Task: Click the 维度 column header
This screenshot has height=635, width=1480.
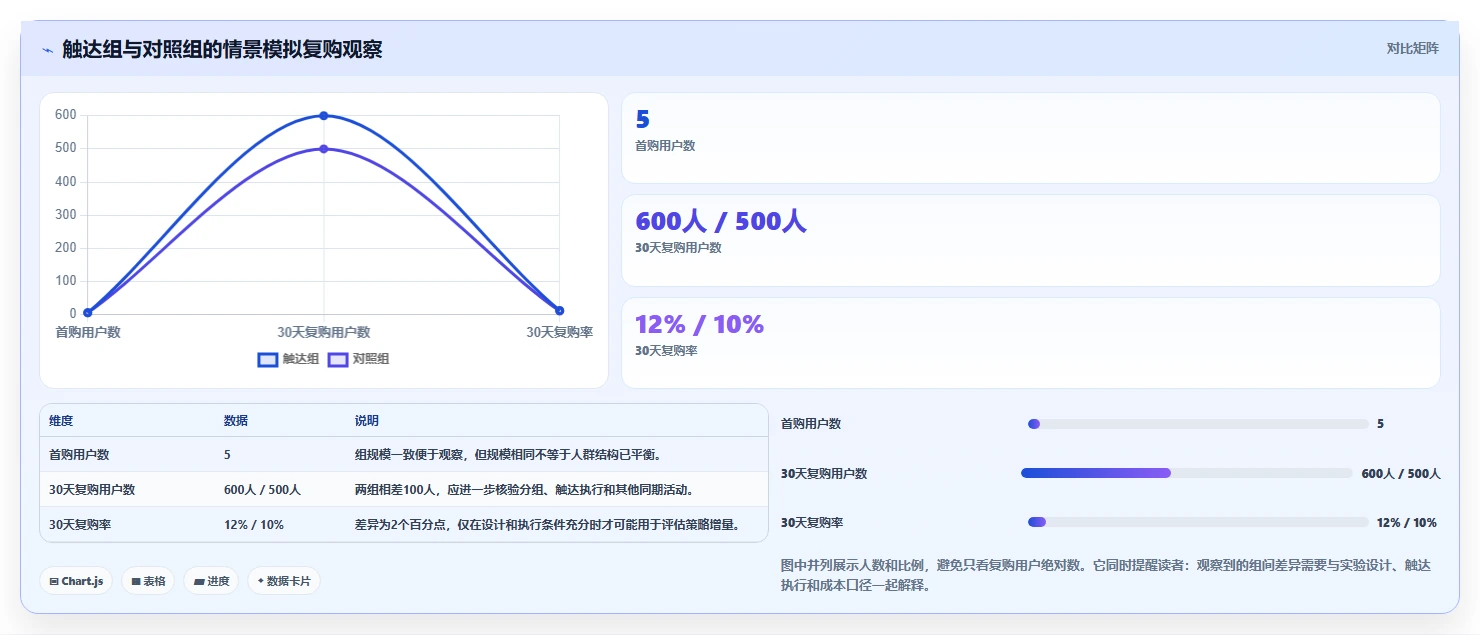Action: coord(61,421)
